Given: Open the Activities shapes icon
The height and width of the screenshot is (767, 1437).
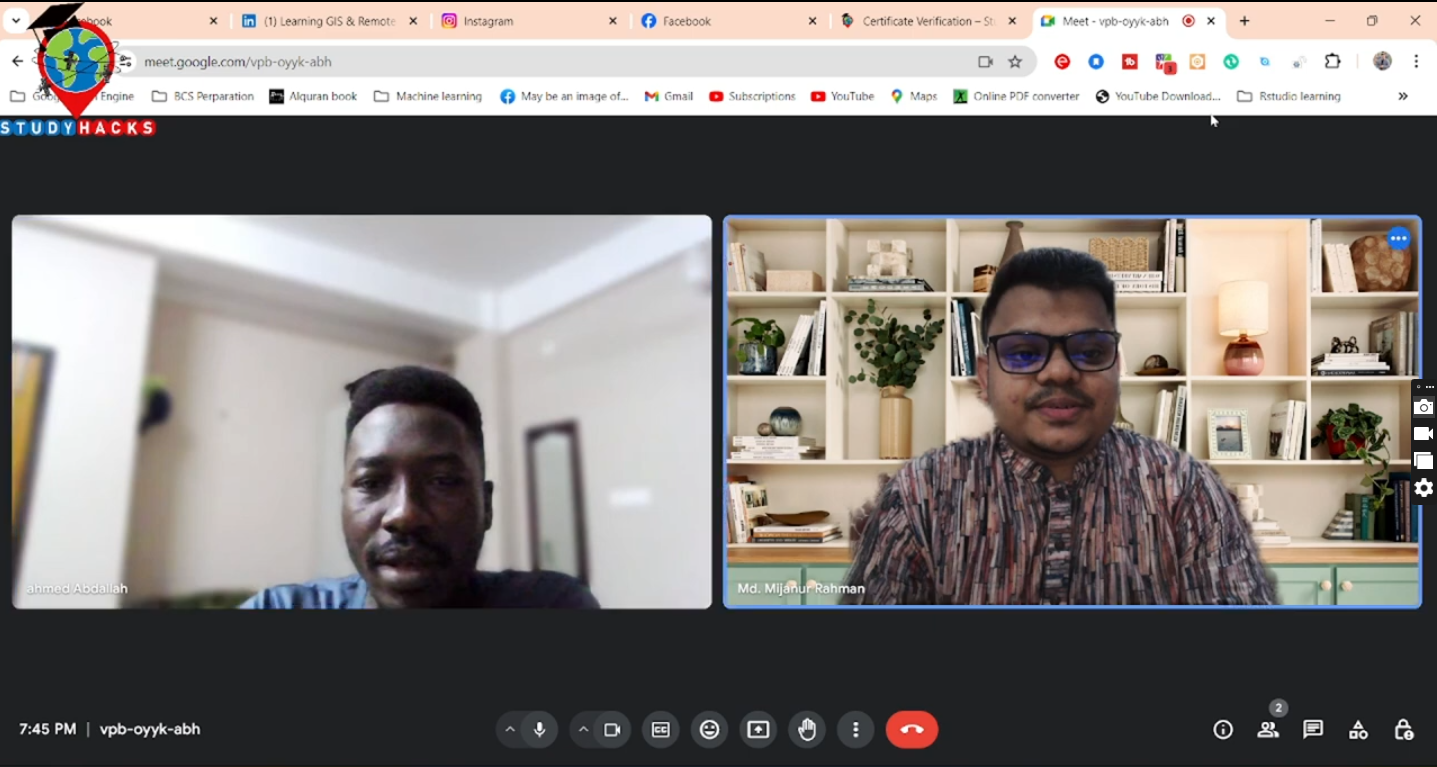Looking at the screenshot, I should 1358,730.
